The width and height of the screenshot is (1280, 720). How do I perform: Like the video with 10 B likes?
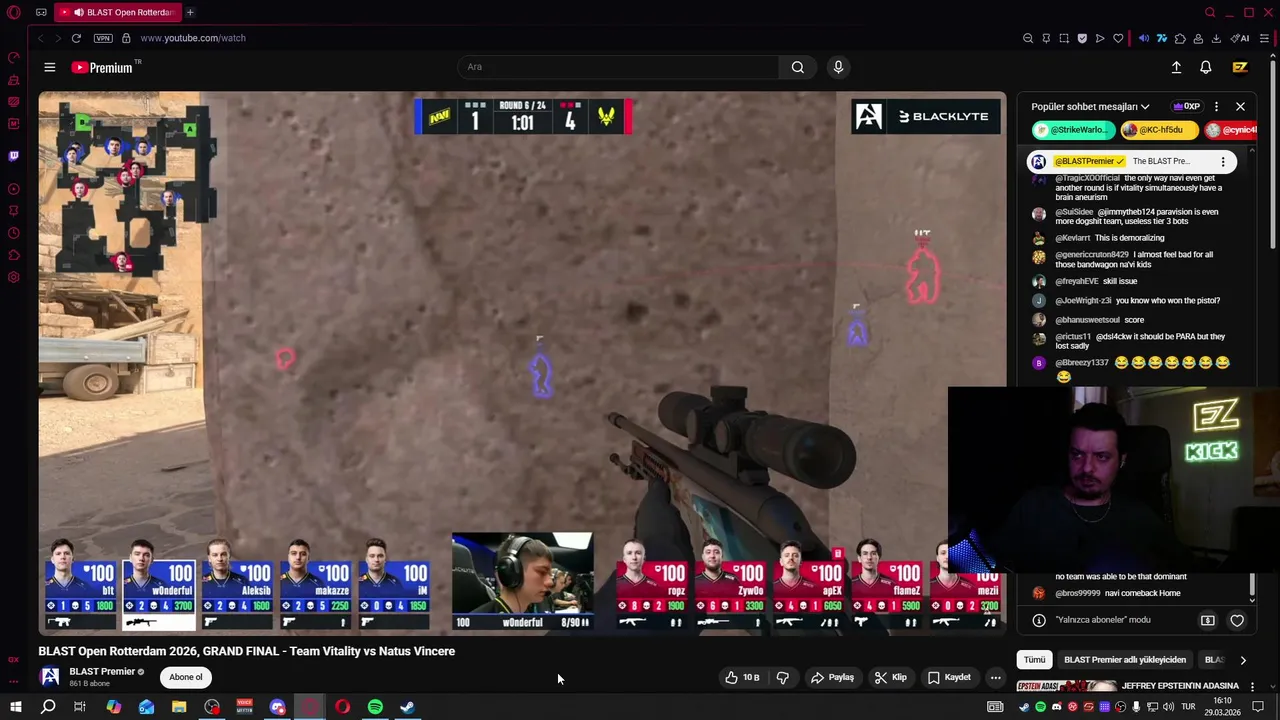(742, 678)
